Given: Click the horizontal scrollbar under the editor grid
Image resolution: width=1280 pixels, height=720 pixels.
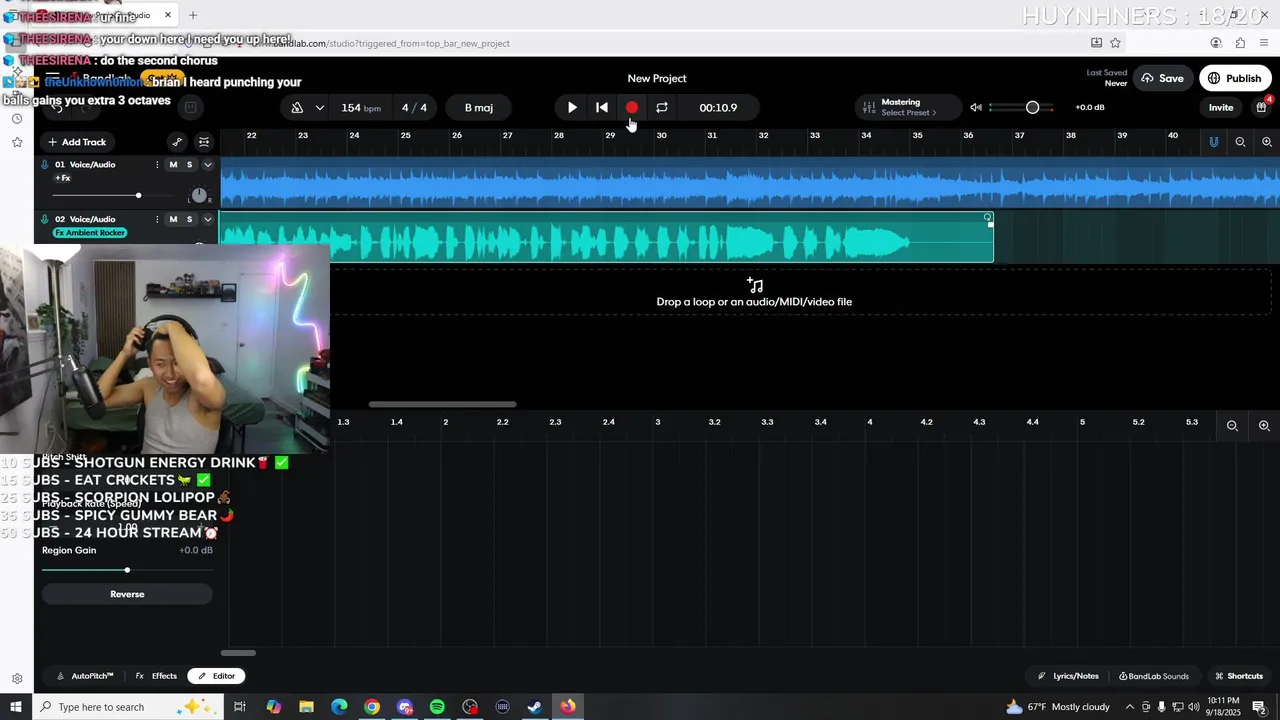Looking at the screenshot, I should point(238,653).
